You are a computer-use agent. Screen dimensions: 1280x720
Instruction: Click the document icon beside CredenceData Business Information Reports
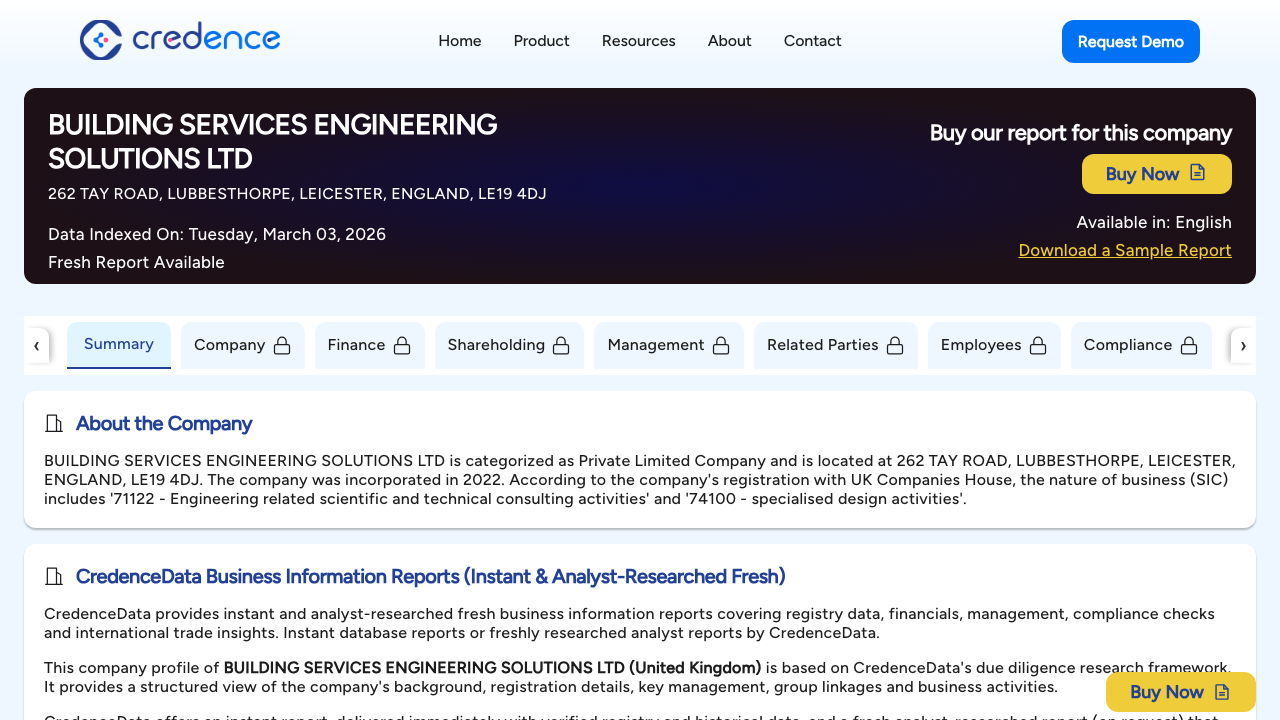click(x=54, y=576)
